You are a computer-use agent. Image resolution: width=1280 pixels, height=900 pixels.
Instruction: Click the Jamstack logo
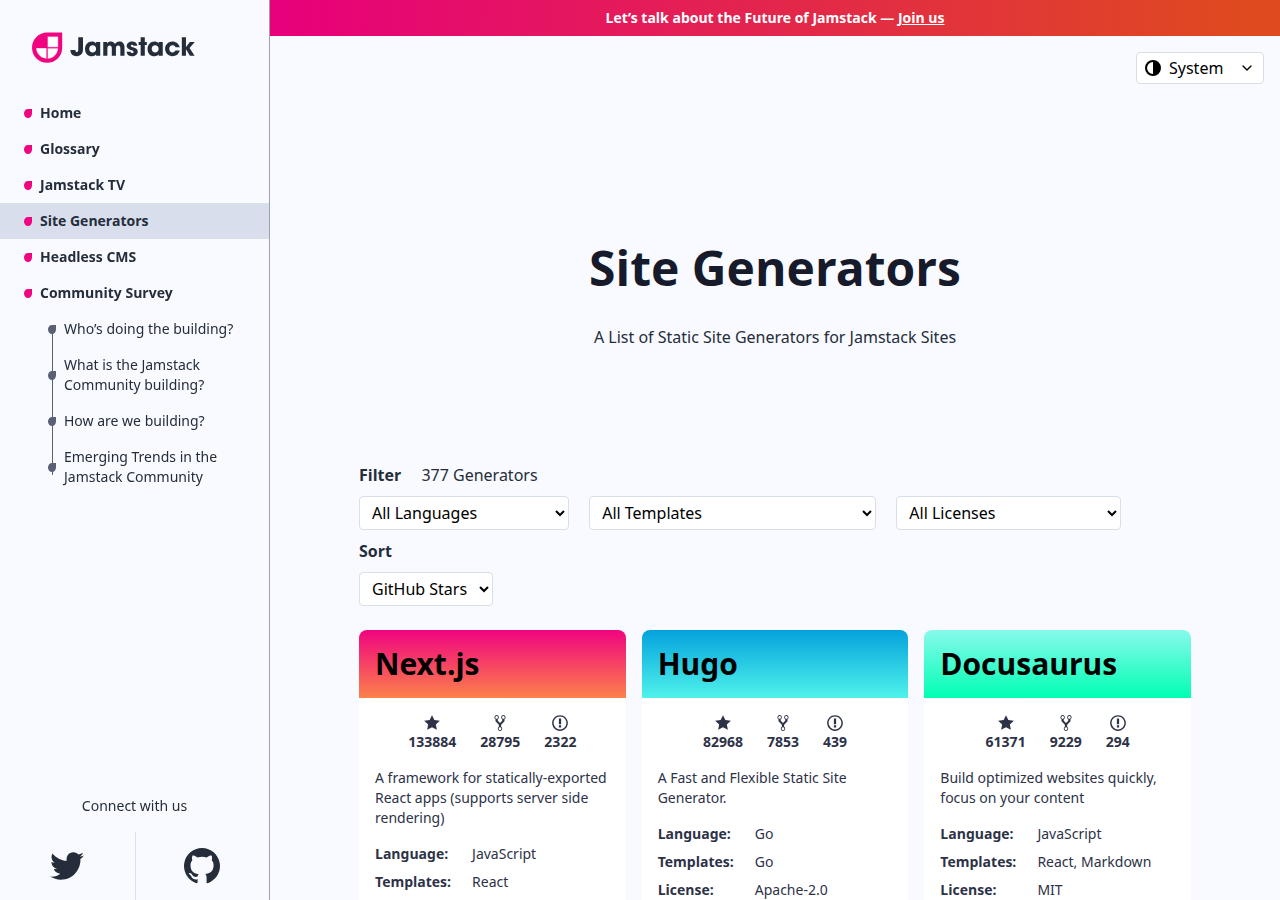click(113, 47)
